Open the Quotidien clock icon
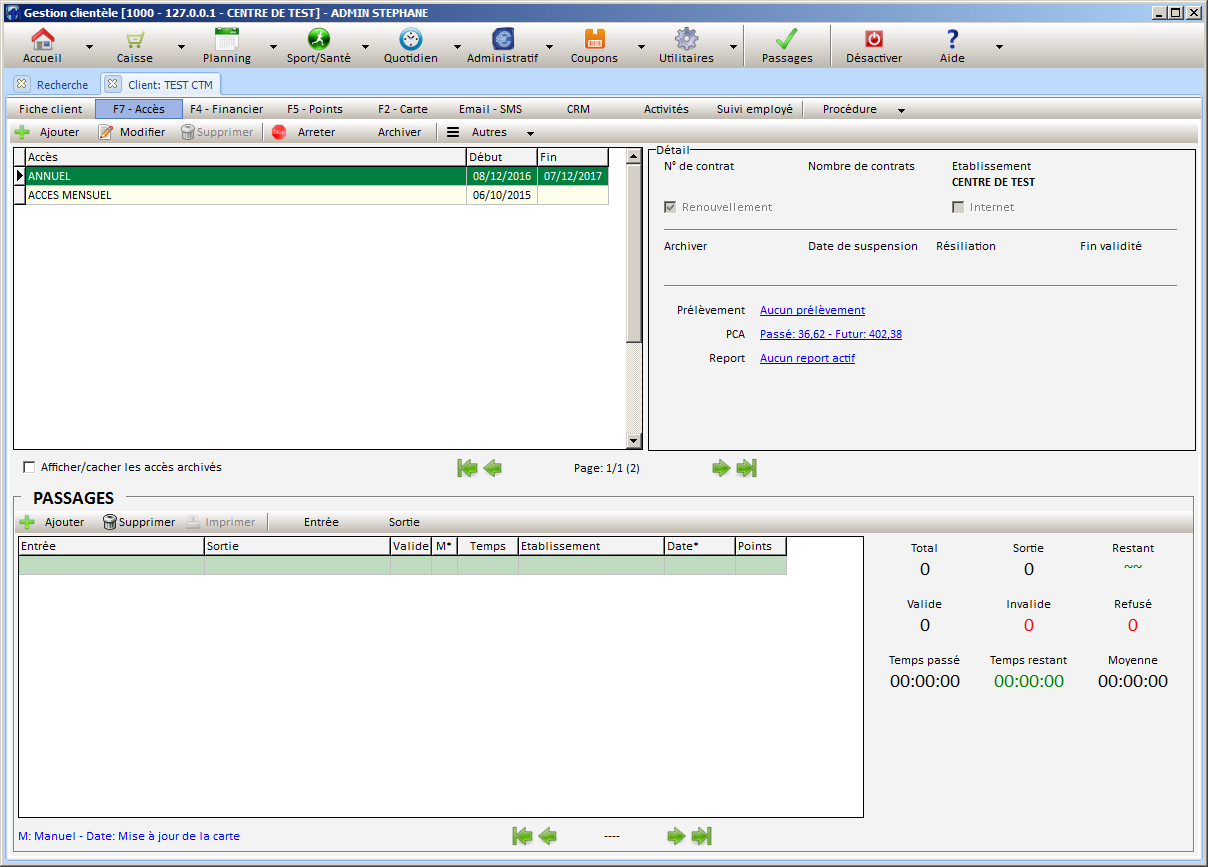Viewport: 1208px width, 867px height. click(x=411, y=40)
